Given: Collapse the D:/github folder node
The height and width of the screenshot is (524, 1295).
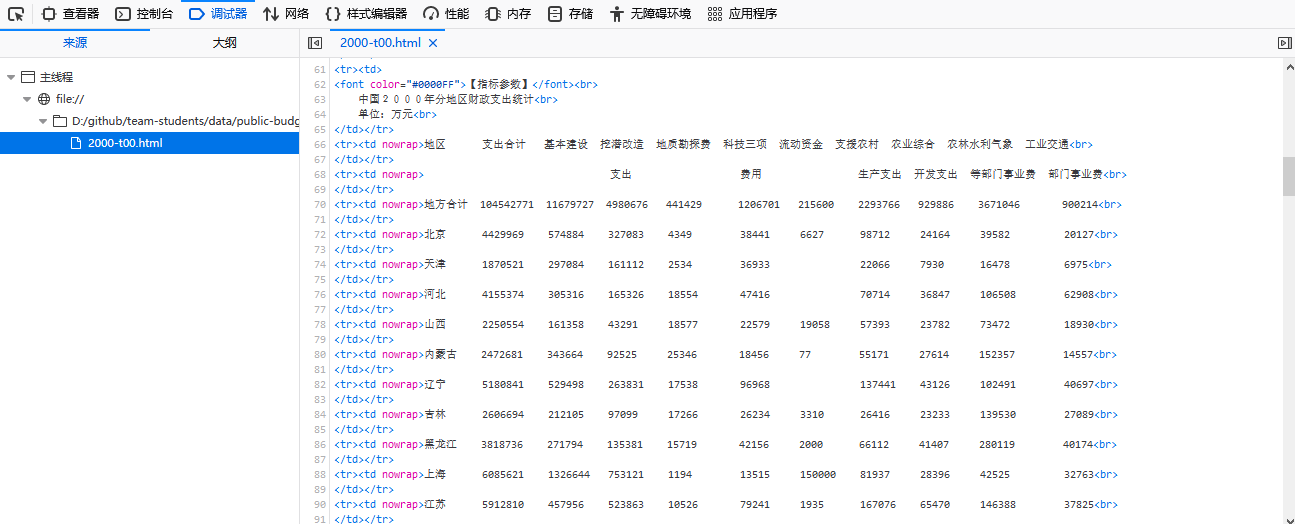Looking at the screenshot, I should pyautogui.click(x=43, y=121).
